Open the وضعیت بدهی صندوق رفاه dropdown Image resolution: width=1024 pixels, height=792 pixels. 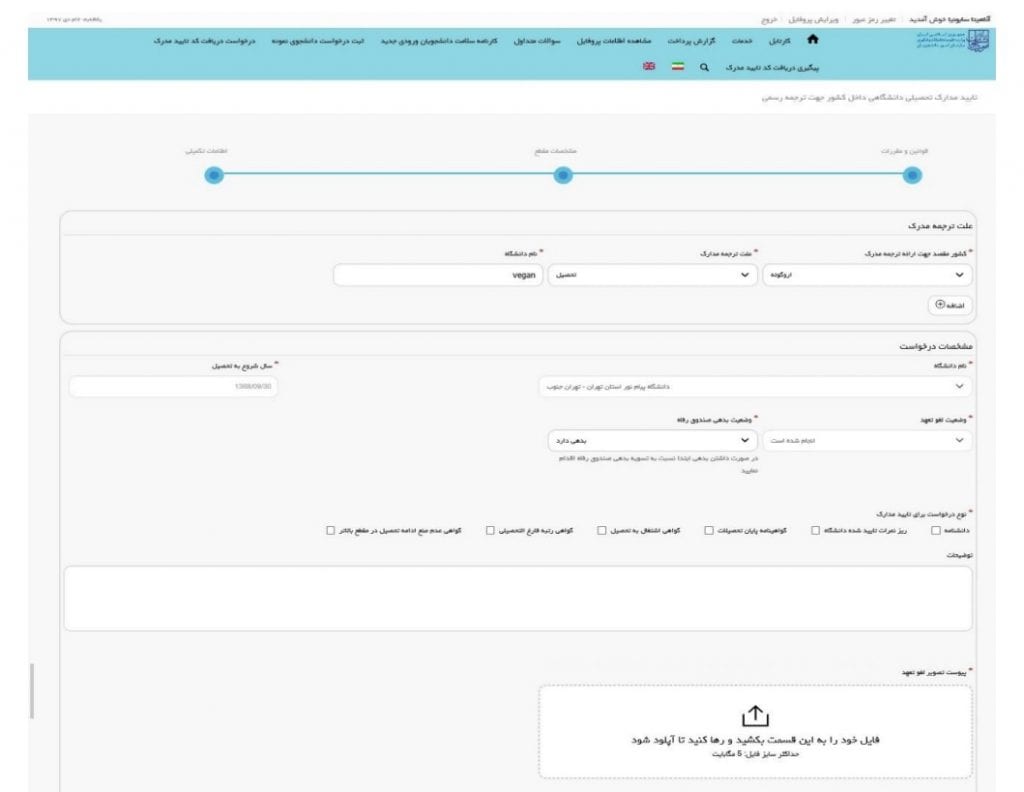pos(651,440)
